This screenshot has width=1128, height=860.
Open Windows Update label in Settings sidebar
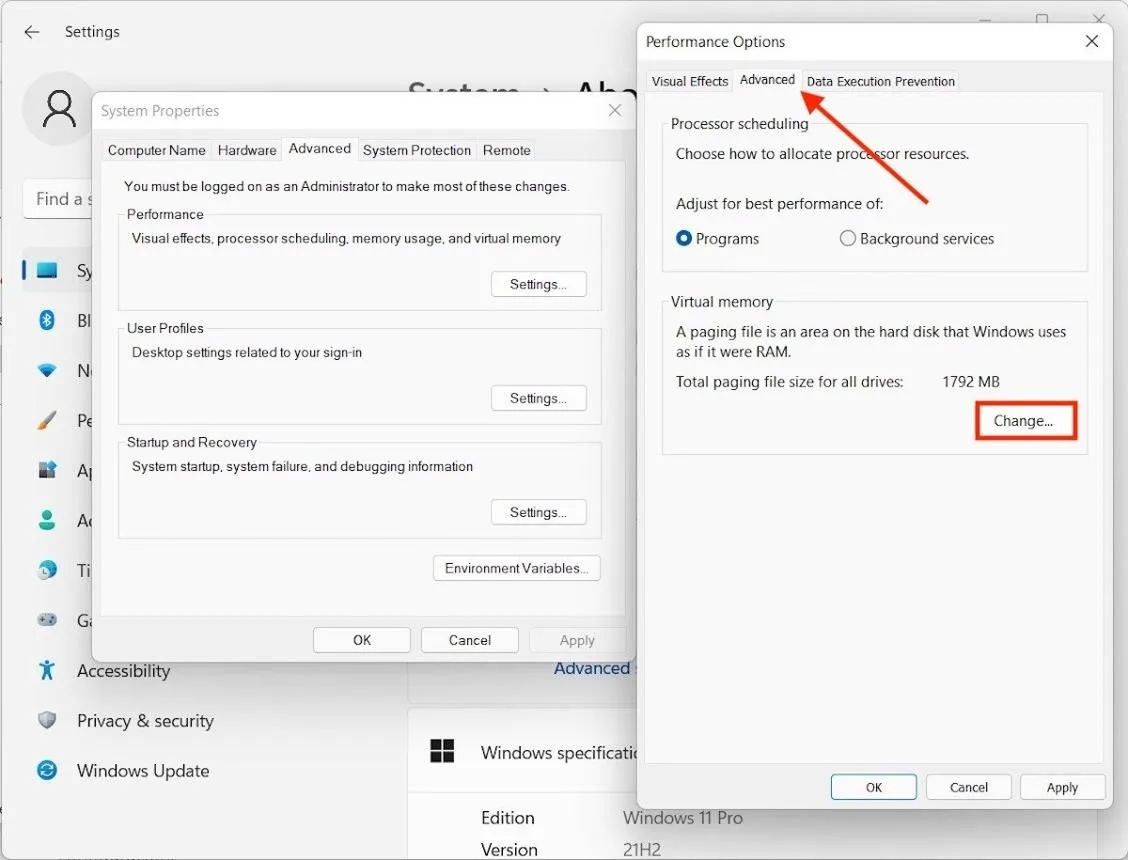tap(143, 771)
